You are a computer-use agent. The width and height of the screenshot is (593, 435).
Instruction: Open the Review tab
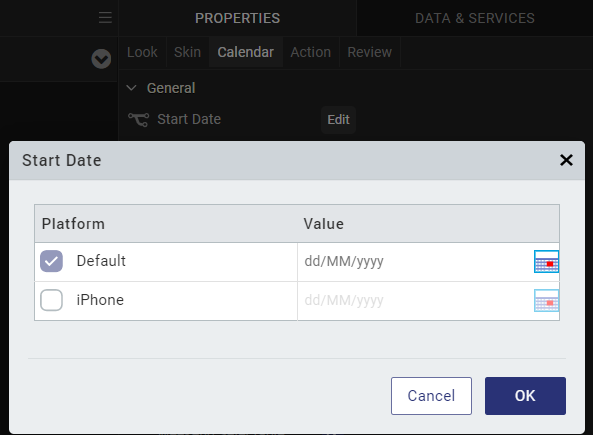(x=369, y=52)
